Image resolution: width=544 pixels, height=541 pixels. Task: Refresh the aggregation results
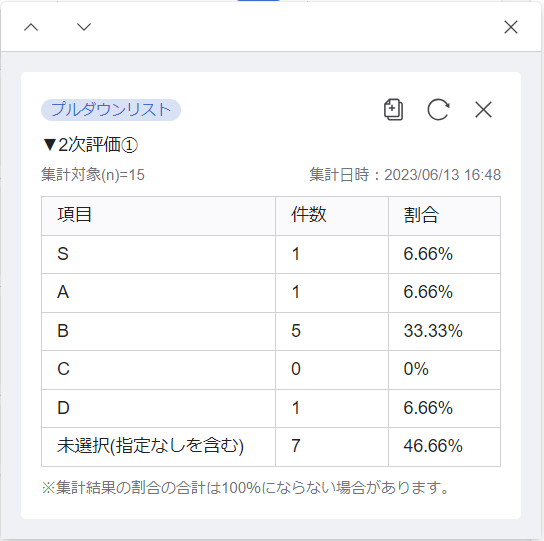point(438,110)
